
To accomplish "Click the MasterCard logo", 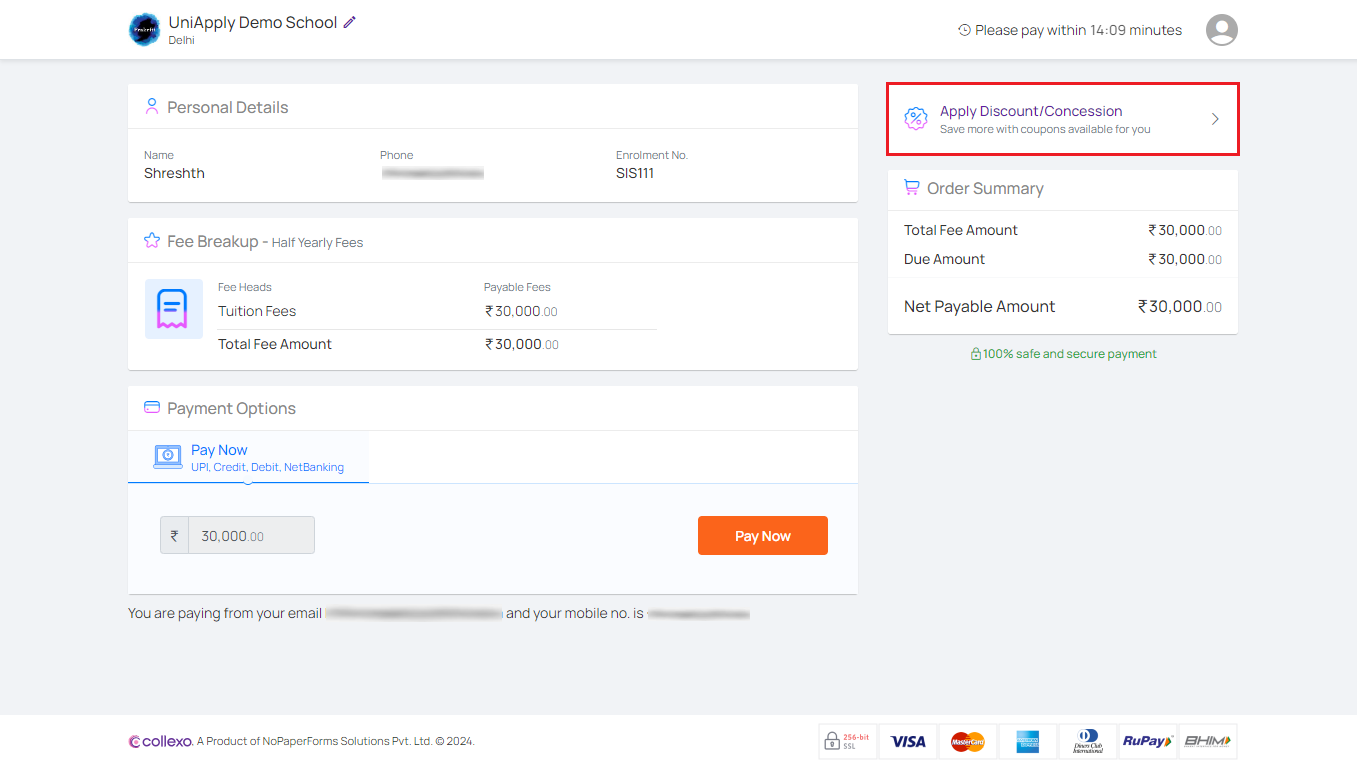I will click(x=967, y=742).
